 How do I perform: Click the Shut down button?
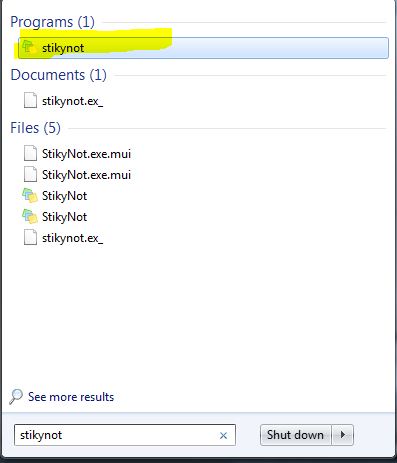click(295, 435)
